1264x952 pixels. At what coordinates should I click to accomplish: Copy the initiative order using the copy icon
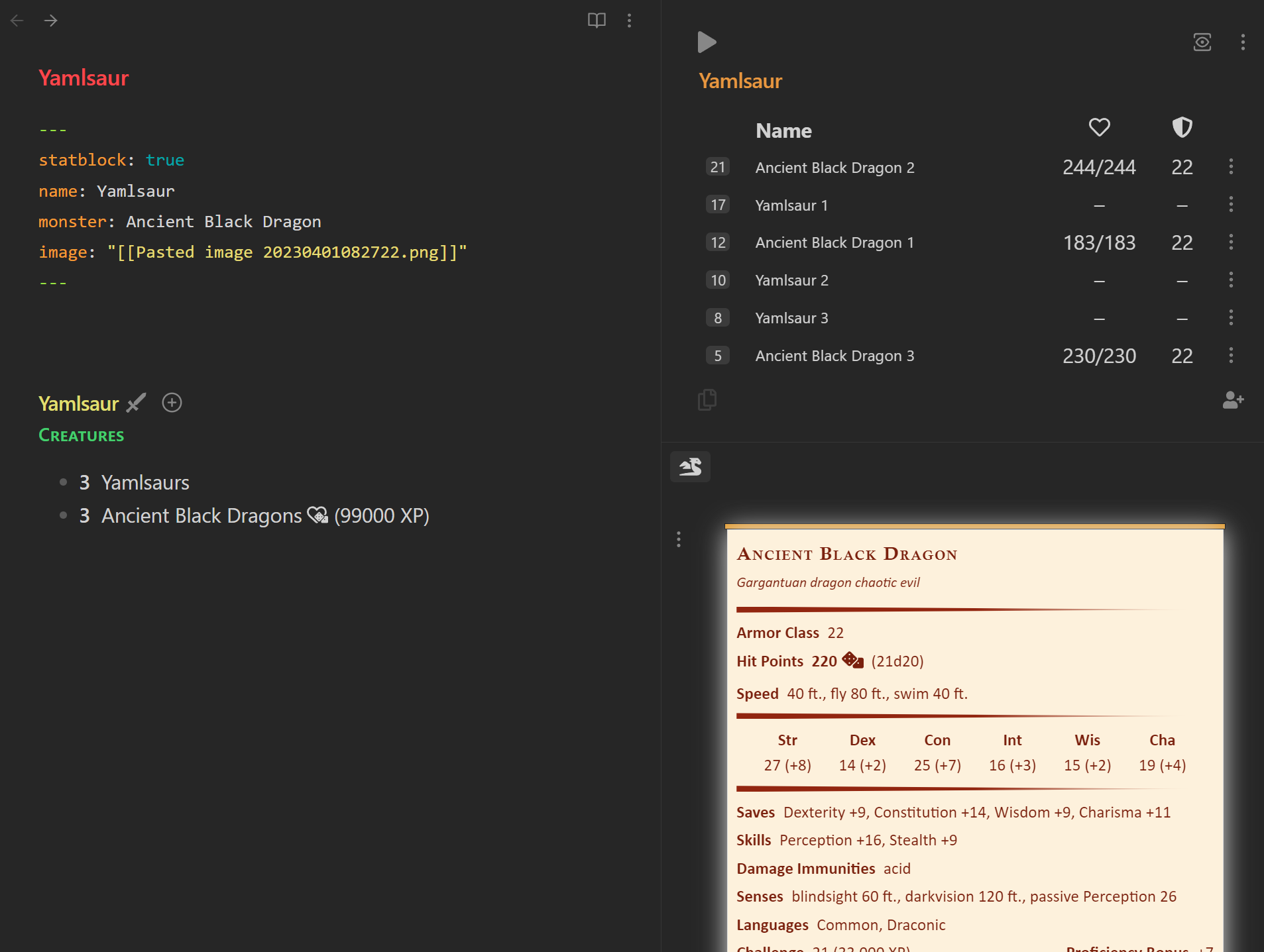(706, 399)
